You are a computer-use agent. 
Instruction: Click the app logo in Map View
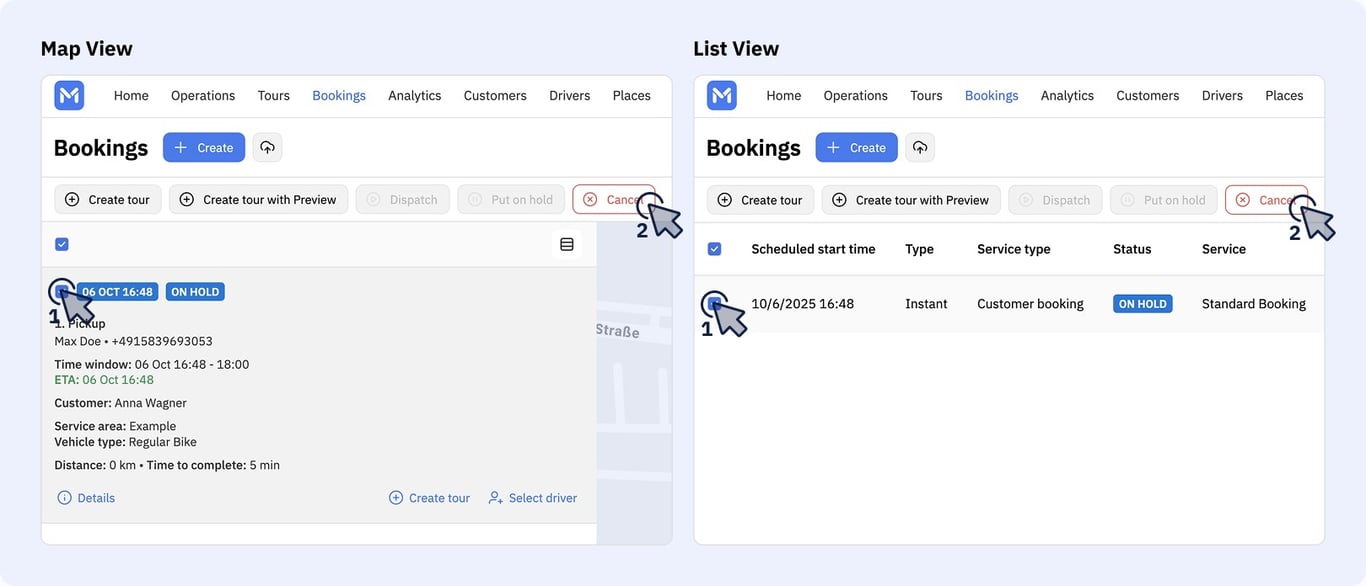point(69,96)
